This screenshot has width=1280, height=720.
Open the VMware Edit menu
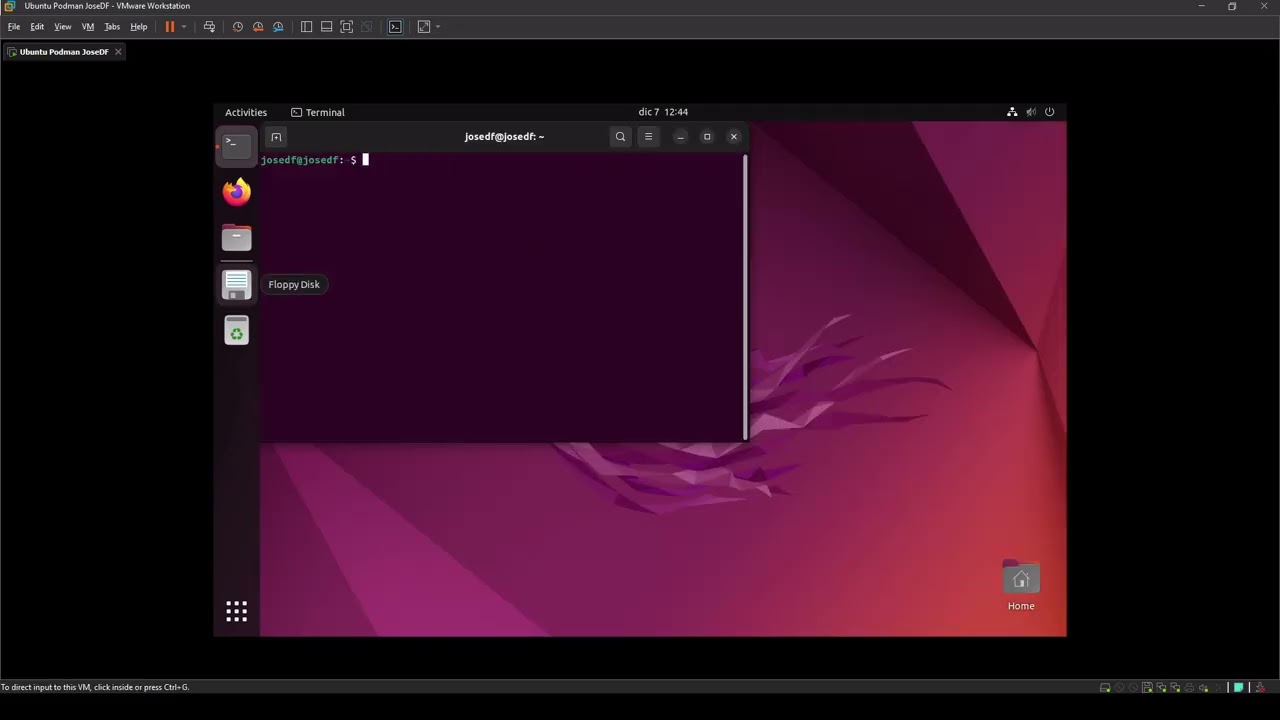coord(37,27)
